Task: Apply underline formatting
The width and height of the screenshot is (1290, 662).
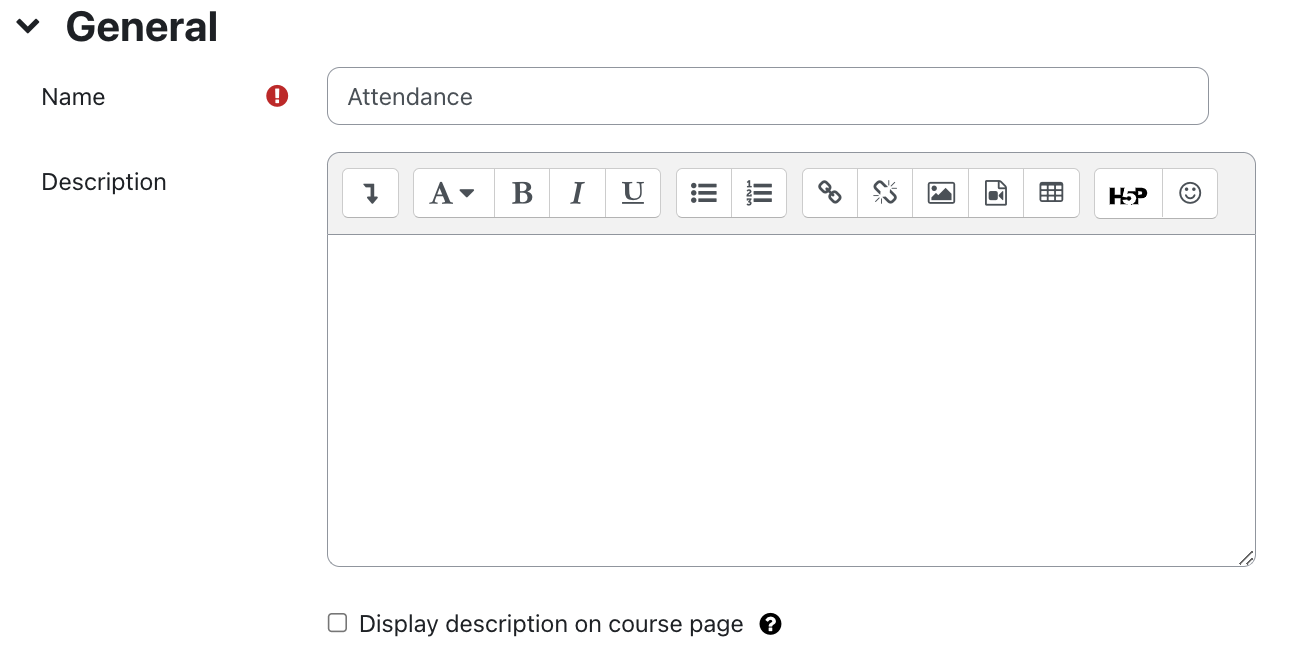Action: [633, 193]
